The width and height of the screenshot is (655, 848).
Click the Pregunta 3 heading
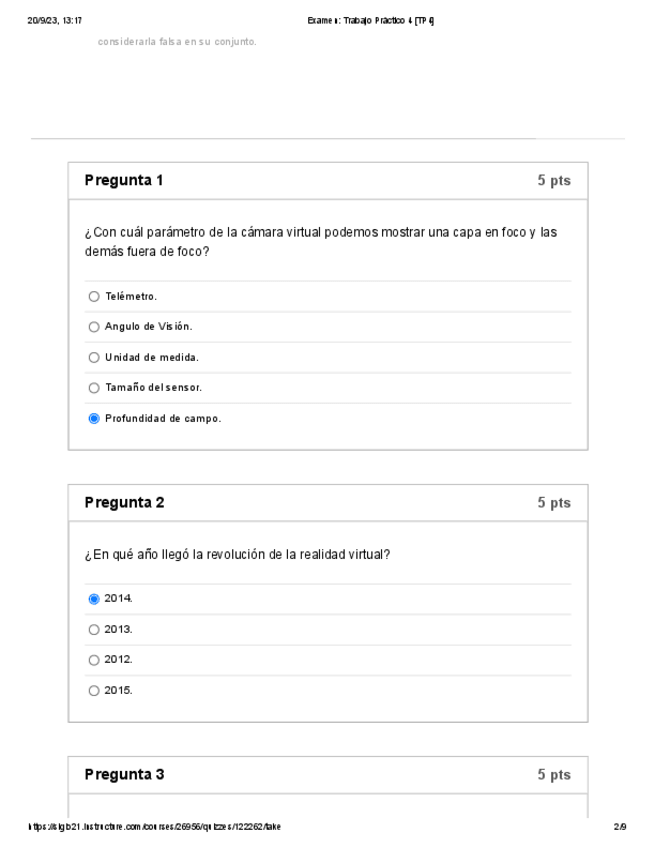(124, 775)
